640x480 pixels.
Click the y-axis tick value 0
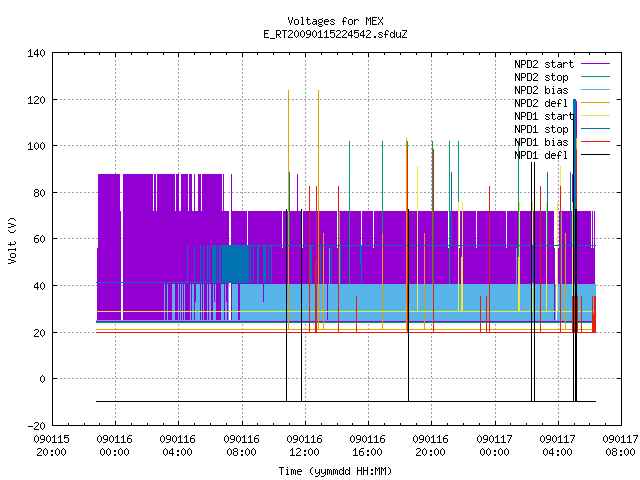[x=42, y=379]
